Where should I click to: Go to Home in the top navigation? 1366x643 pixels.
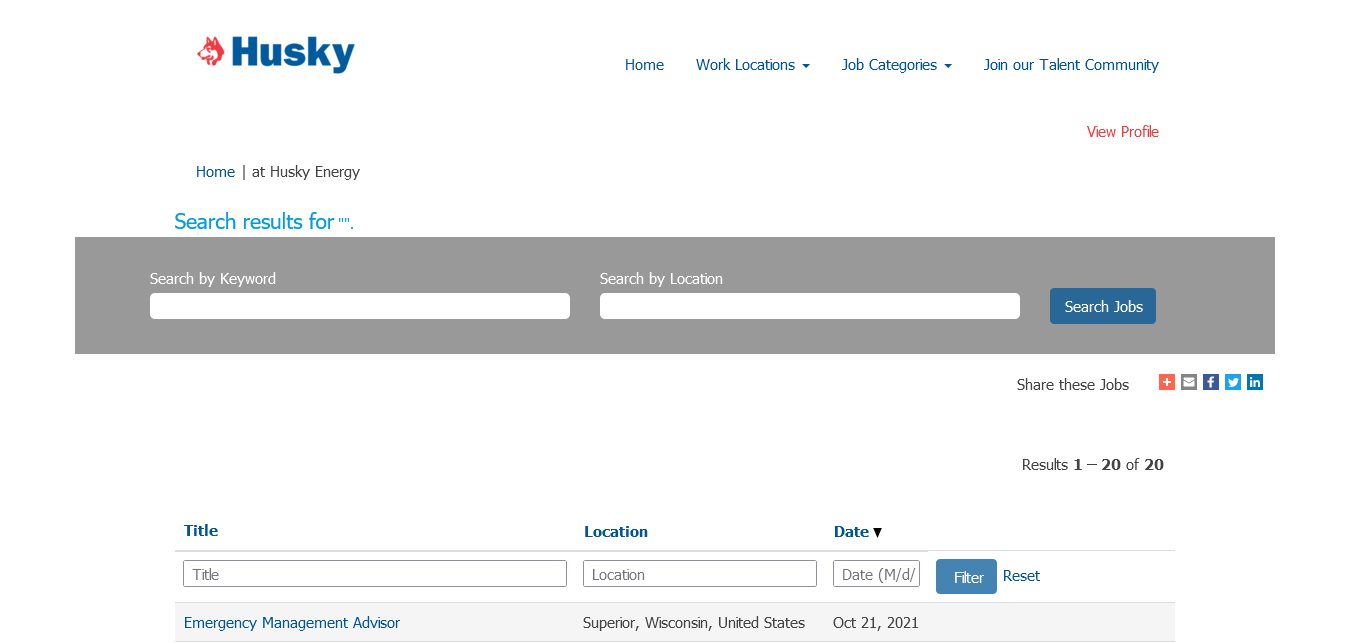click(644, 65)
